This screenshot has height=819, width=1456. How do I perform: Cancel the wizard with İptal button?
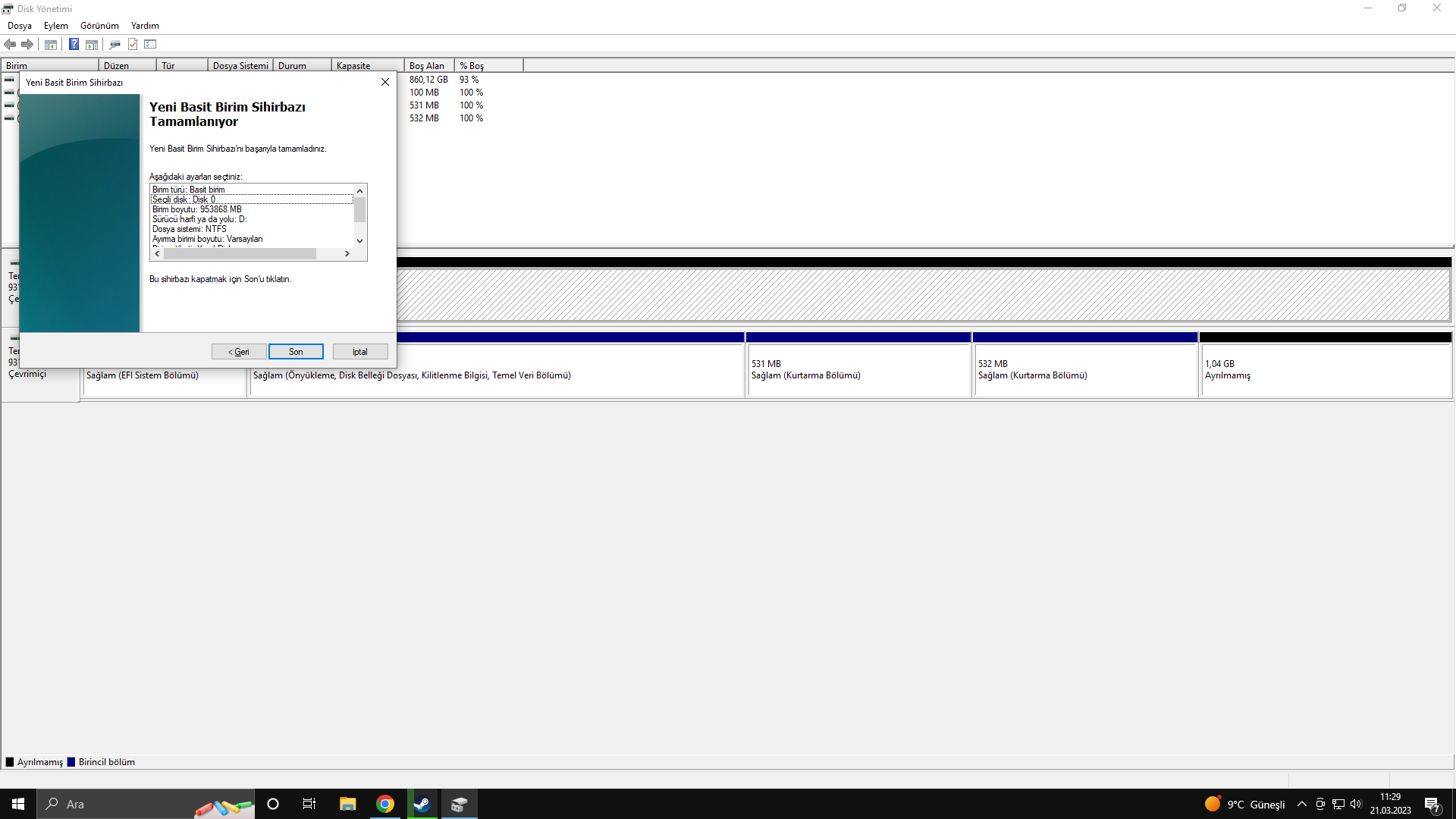point(360,352)
